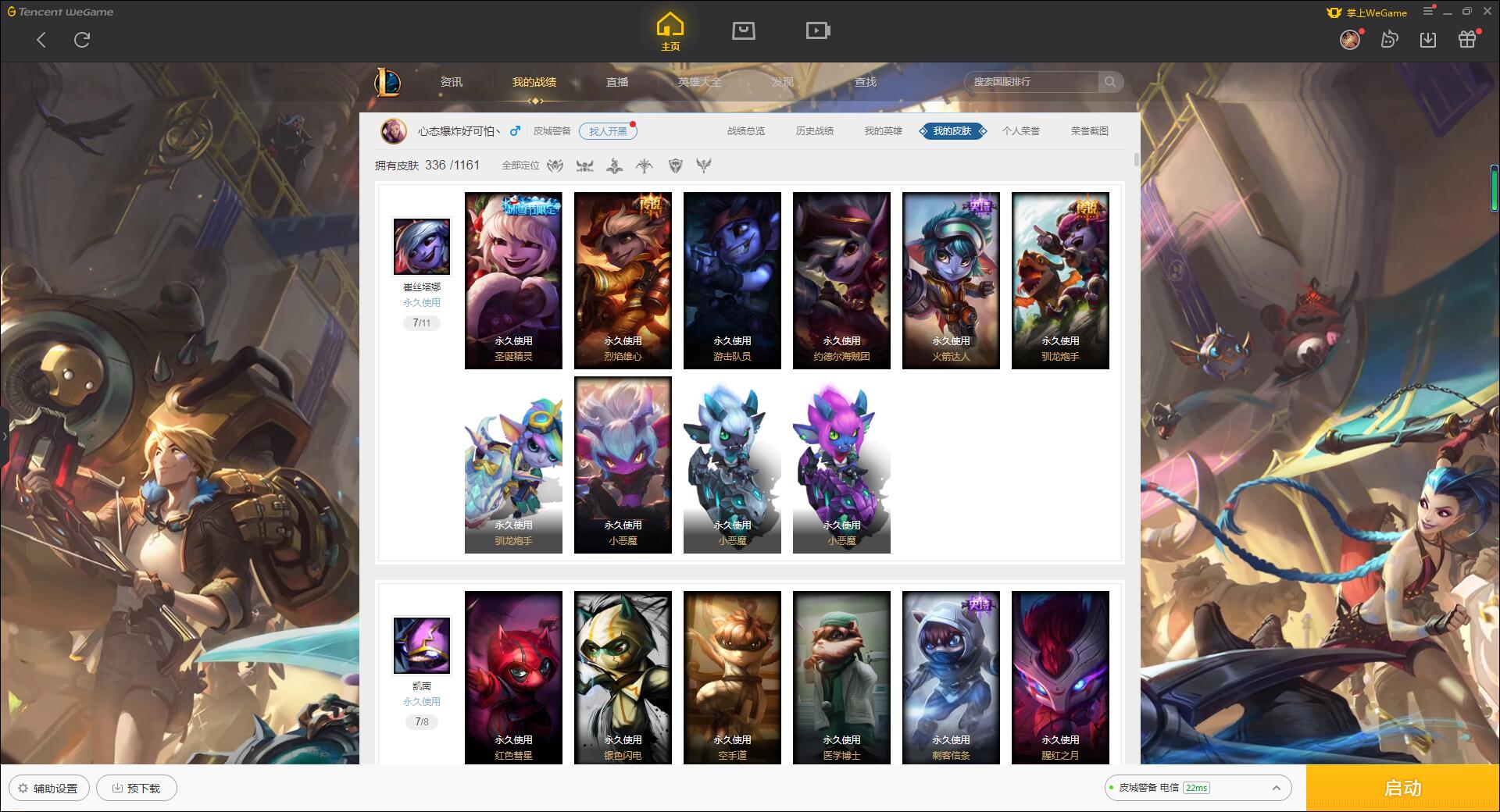Refresh the page with the reload icon
Viewport: 1500px width, 812px height.
(x=82, y=40)
